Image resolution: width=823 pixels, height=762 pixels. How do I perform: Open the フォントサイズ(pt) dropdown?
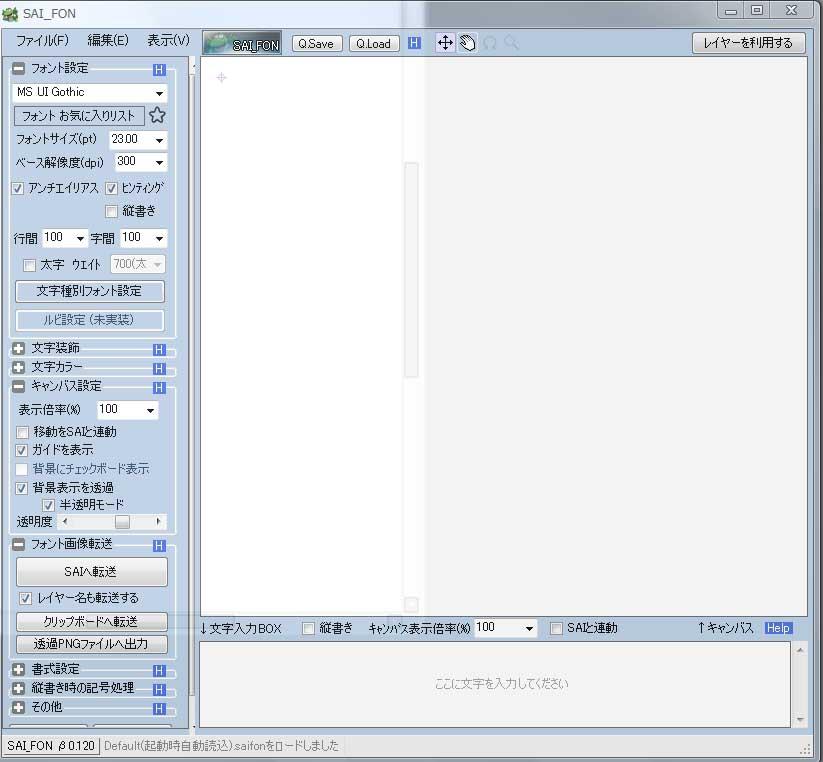coord(159,140)
